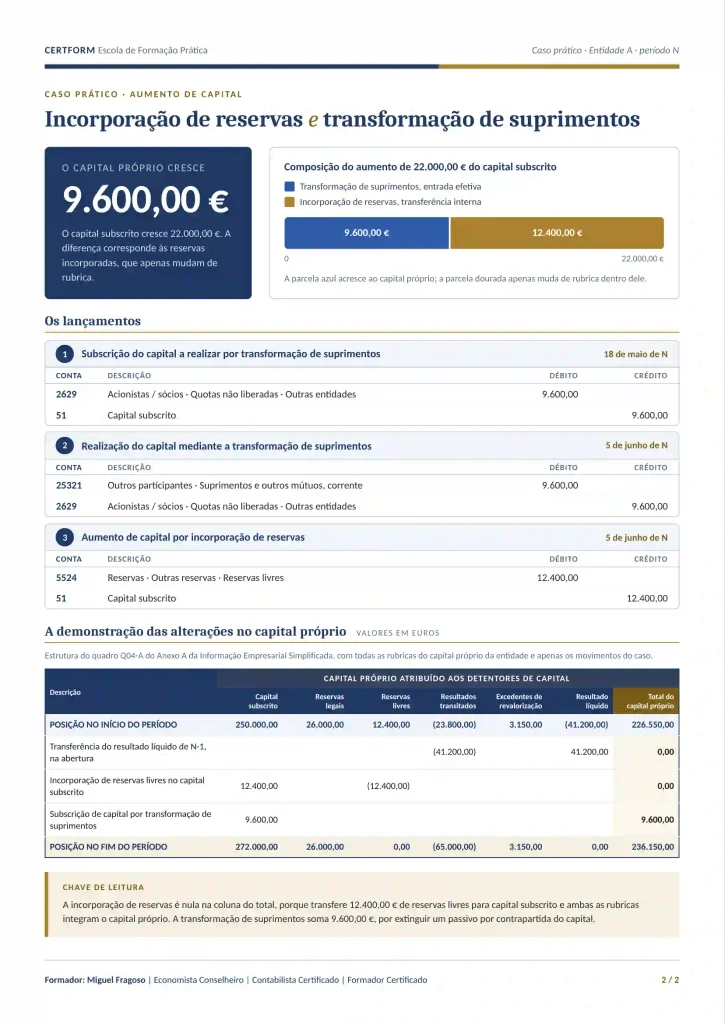
Task: Click the closing total 236.150,00
Action: pos(652,847)
